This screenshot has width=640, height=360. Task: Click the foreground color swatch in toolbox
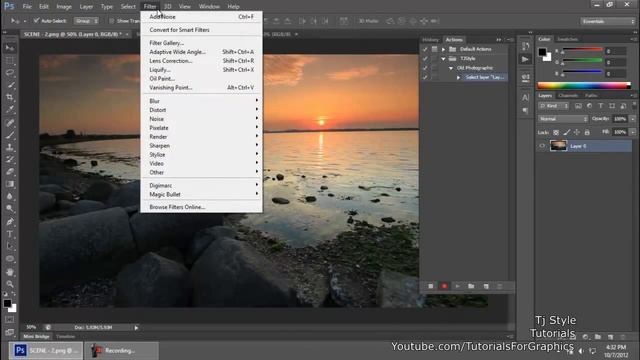click(7, 303)
